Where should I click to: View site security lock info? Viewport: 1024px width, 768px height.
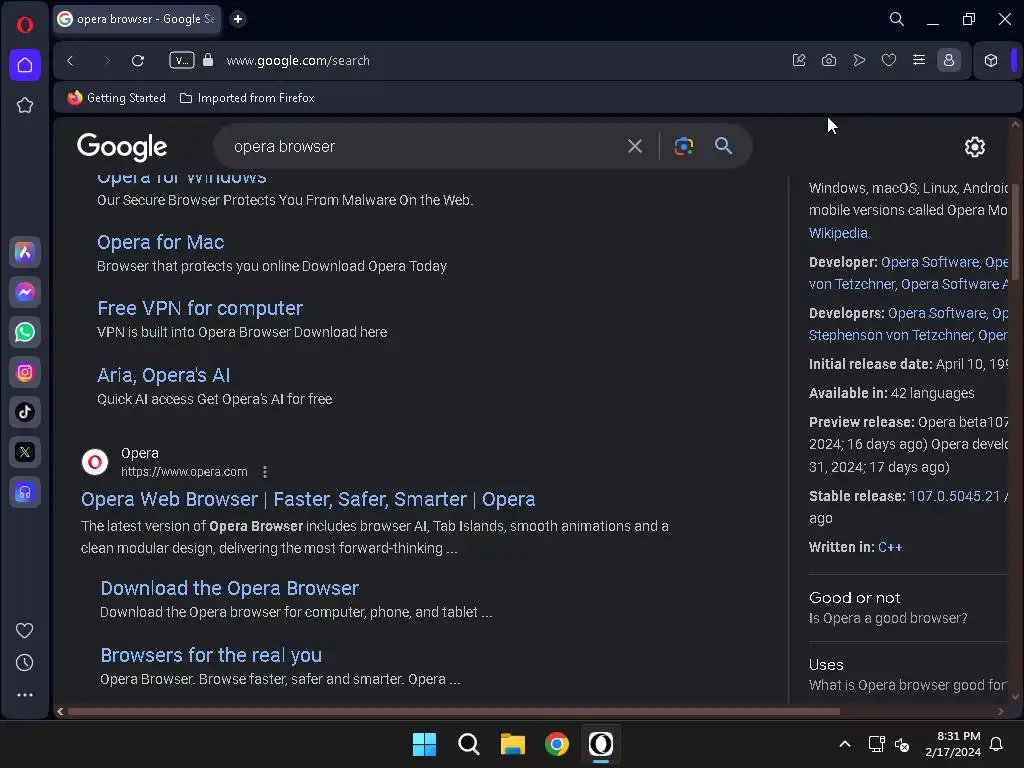pyautogui.click(x=208, y=60)
